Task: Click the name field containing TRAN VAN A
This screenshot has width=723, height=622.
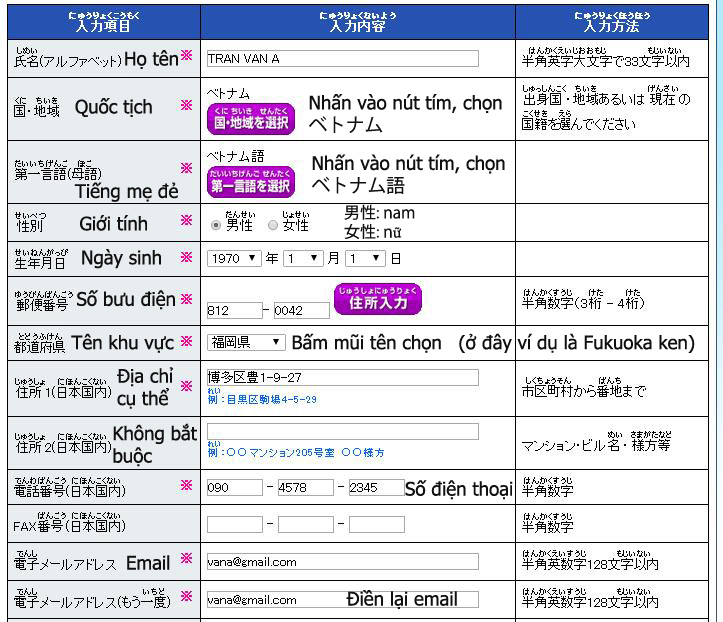Action: (x=343, y=59)
